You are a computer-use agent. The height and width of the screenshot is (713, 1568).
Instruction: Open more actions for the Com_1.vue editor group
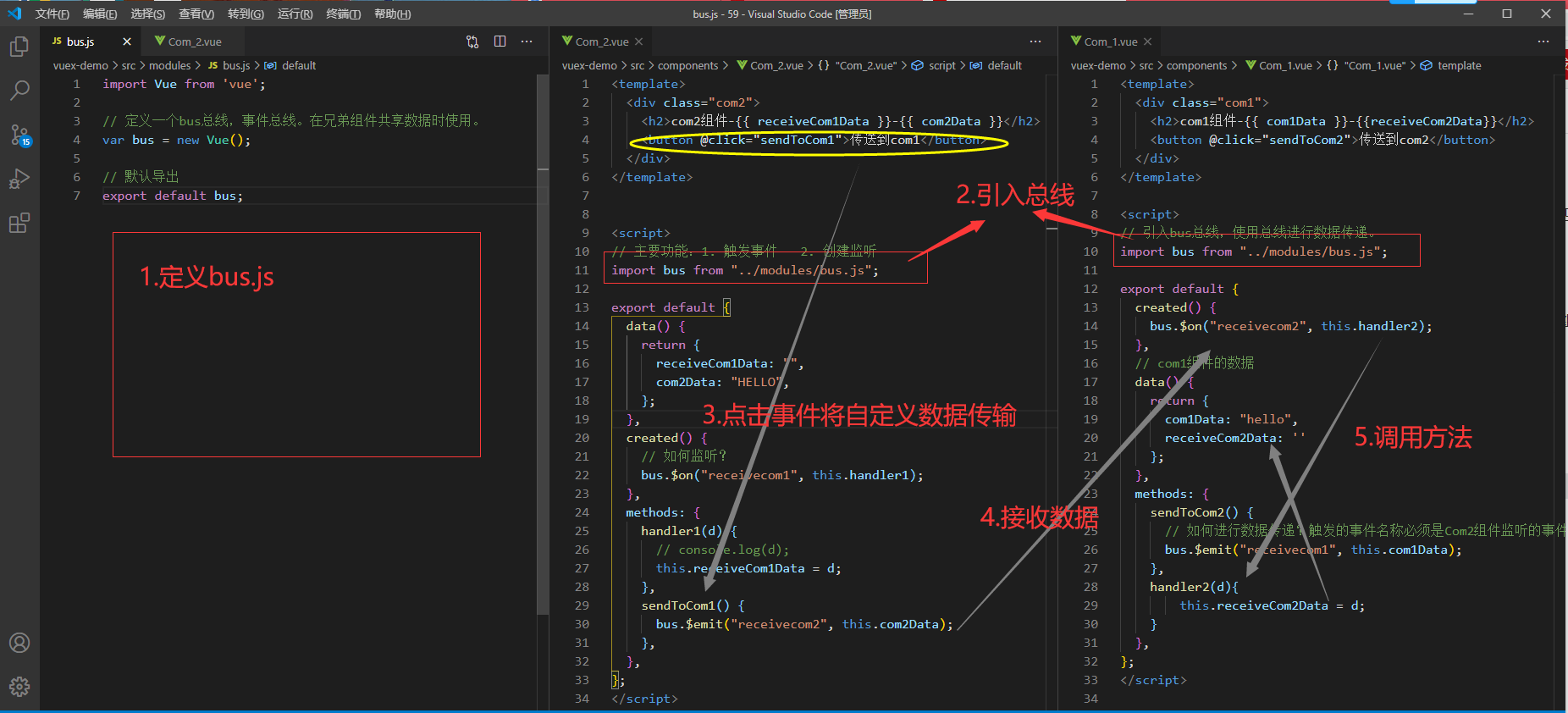(x=1543, y=41)
